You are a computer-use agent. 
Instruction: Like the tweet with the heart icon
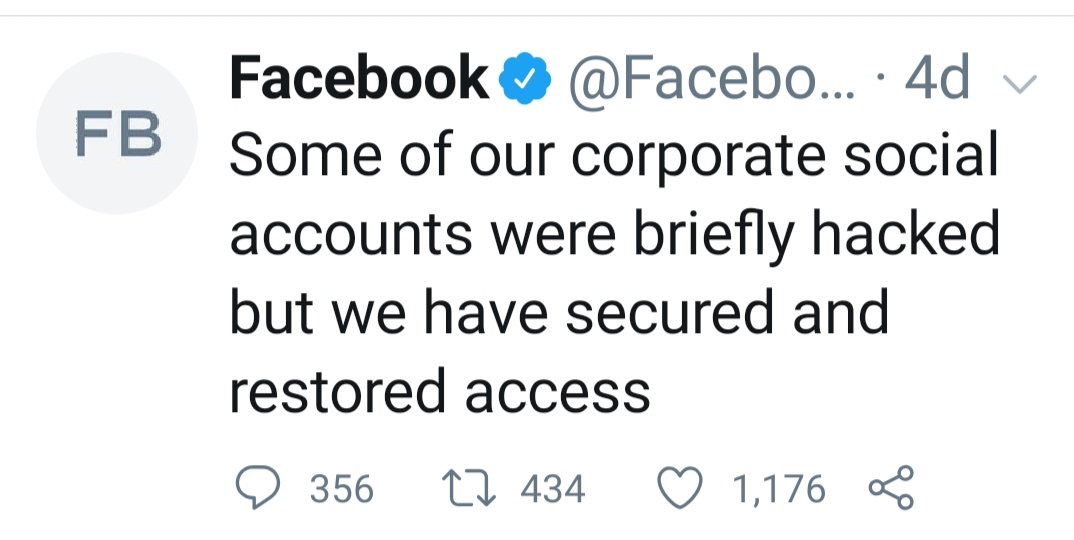pos(679,487)
